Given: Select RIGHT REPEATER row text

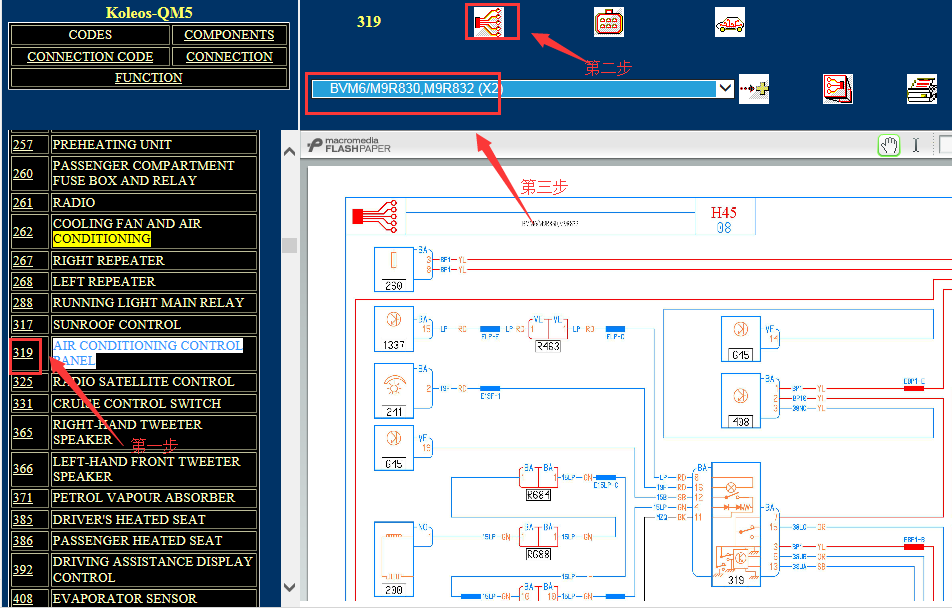Looking at the screenshot, I should coord(108,261).
